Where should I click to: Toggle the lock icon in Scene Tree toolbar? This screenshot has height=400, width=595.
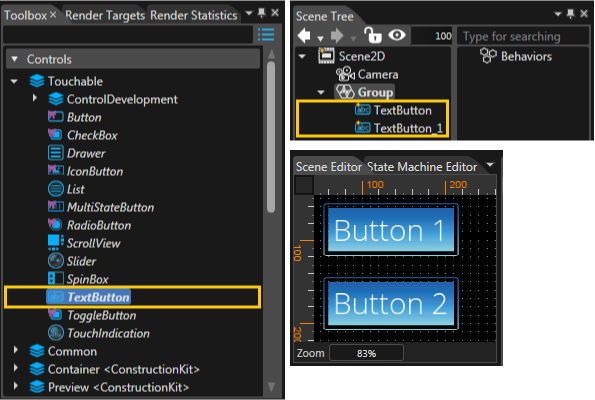coord(373,35)
